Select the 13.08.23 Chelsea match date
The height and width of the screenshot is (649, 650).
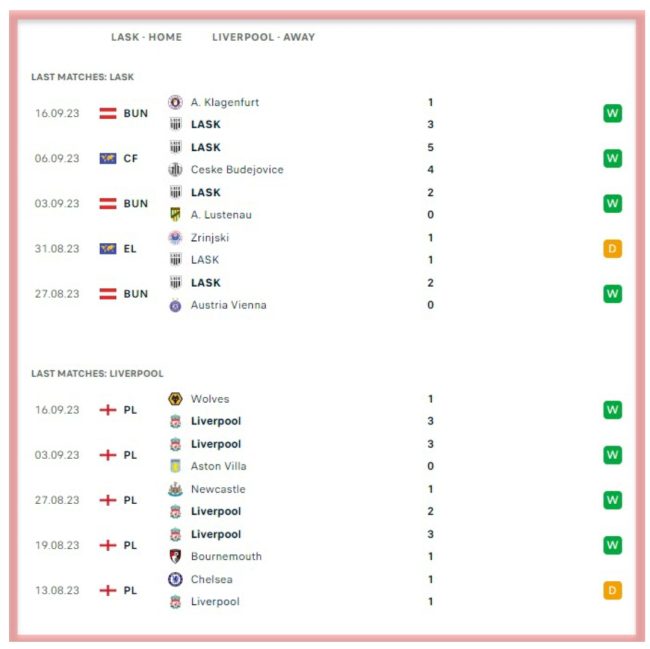click(x=57, y=590)
